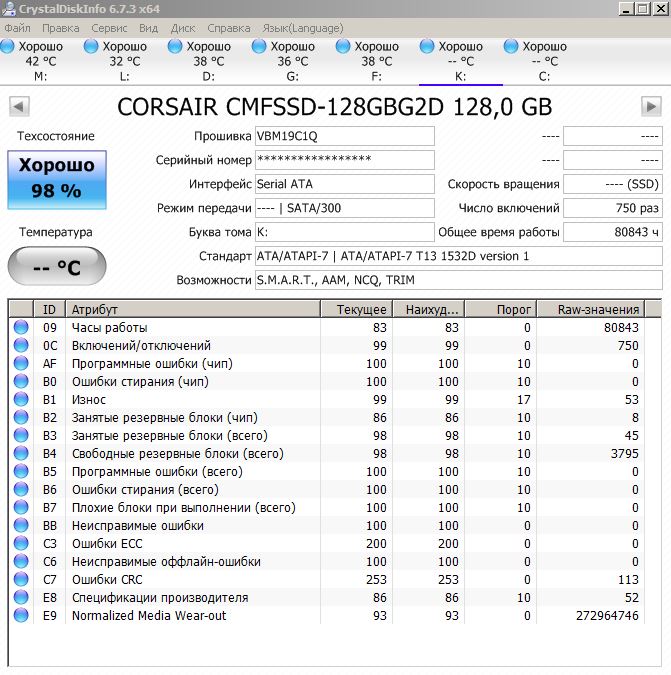Select disk F: status tab

(x=376, y=61)
